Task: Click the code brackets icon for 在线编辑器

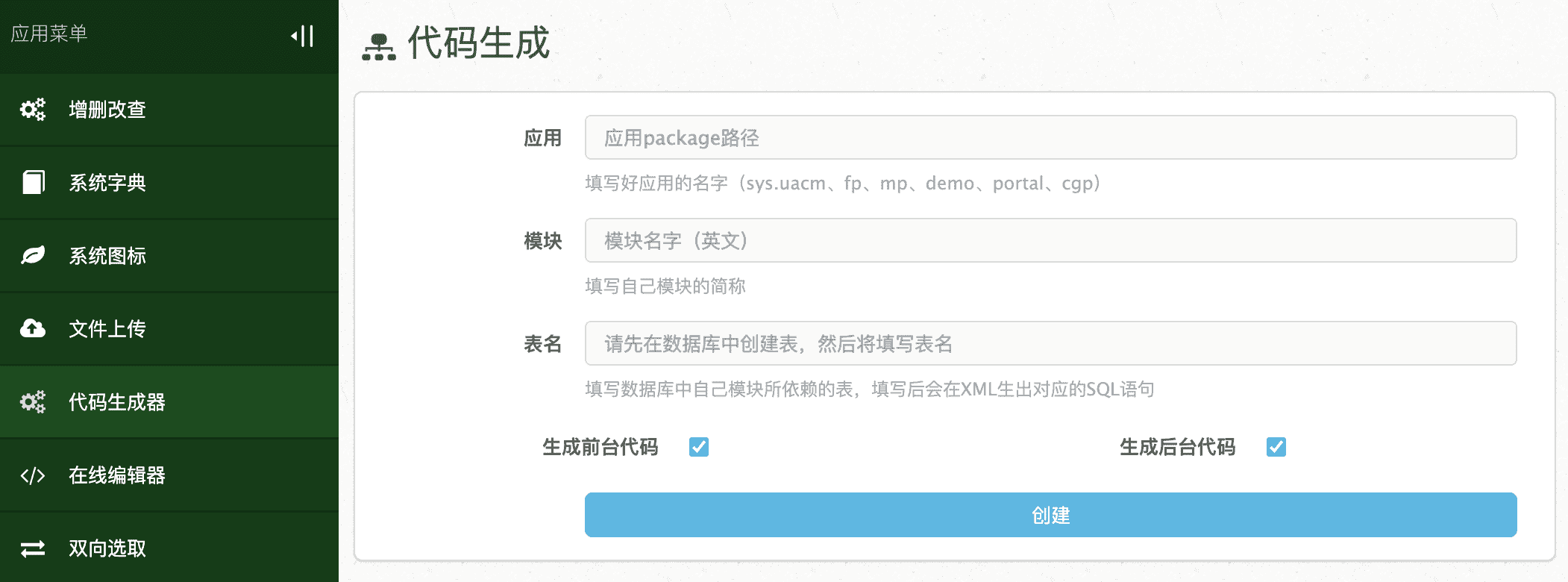Action: point(33,475)
